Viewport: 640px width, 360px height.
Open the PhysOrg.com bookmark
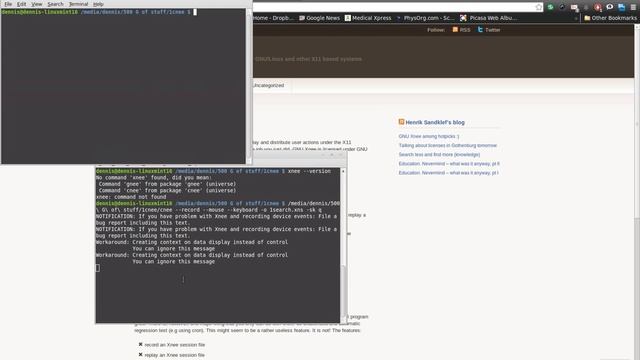coord(425,18)
